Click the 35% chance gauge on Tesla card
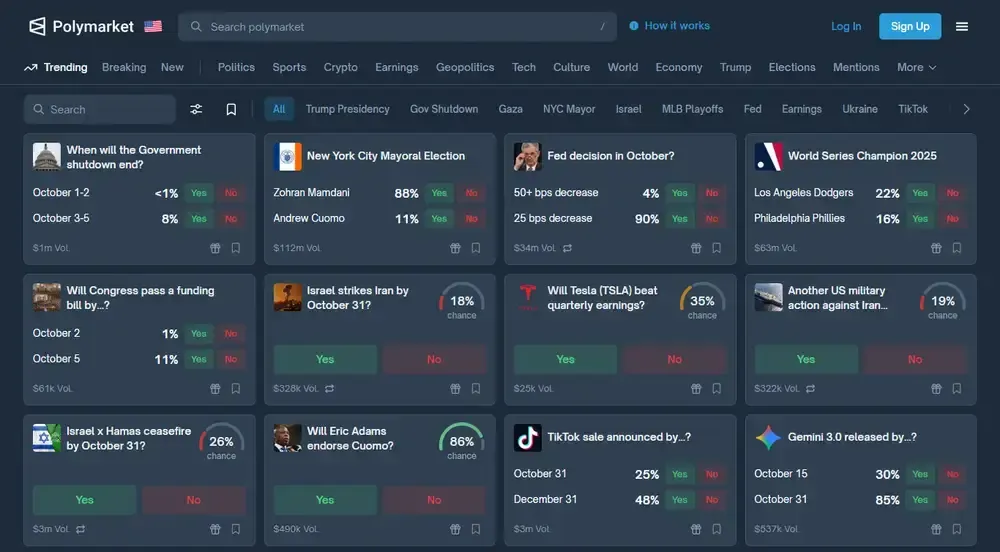Viewport: 1000px width, 552px height. [702, 301]
